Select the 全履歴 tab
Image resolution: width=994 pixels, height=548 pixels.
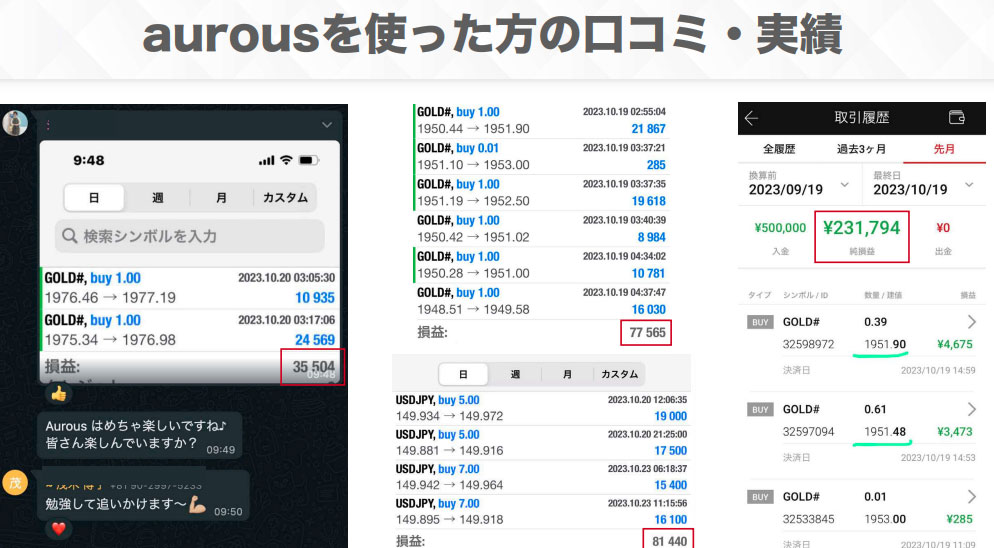click(779, 149)
